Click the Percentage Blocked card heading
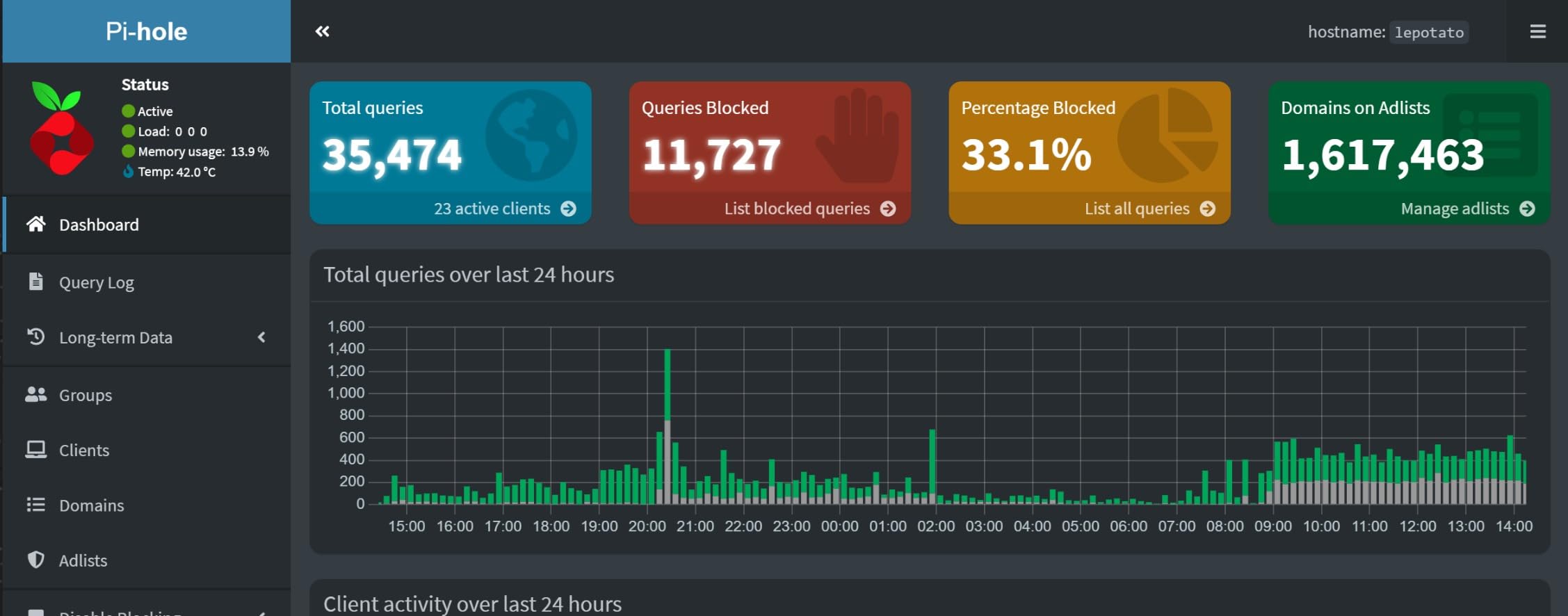 1038,108
